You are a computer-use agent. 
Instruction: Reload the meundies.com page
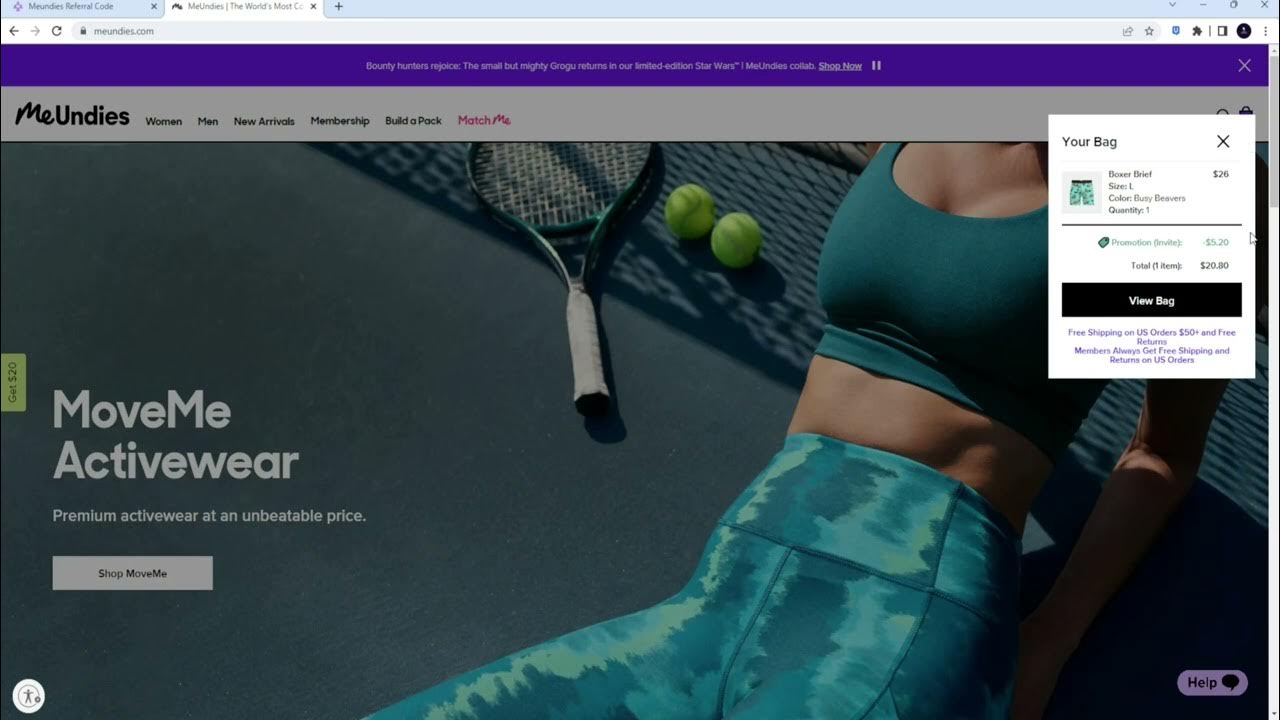pyautogui.click(x=57, y=31)
